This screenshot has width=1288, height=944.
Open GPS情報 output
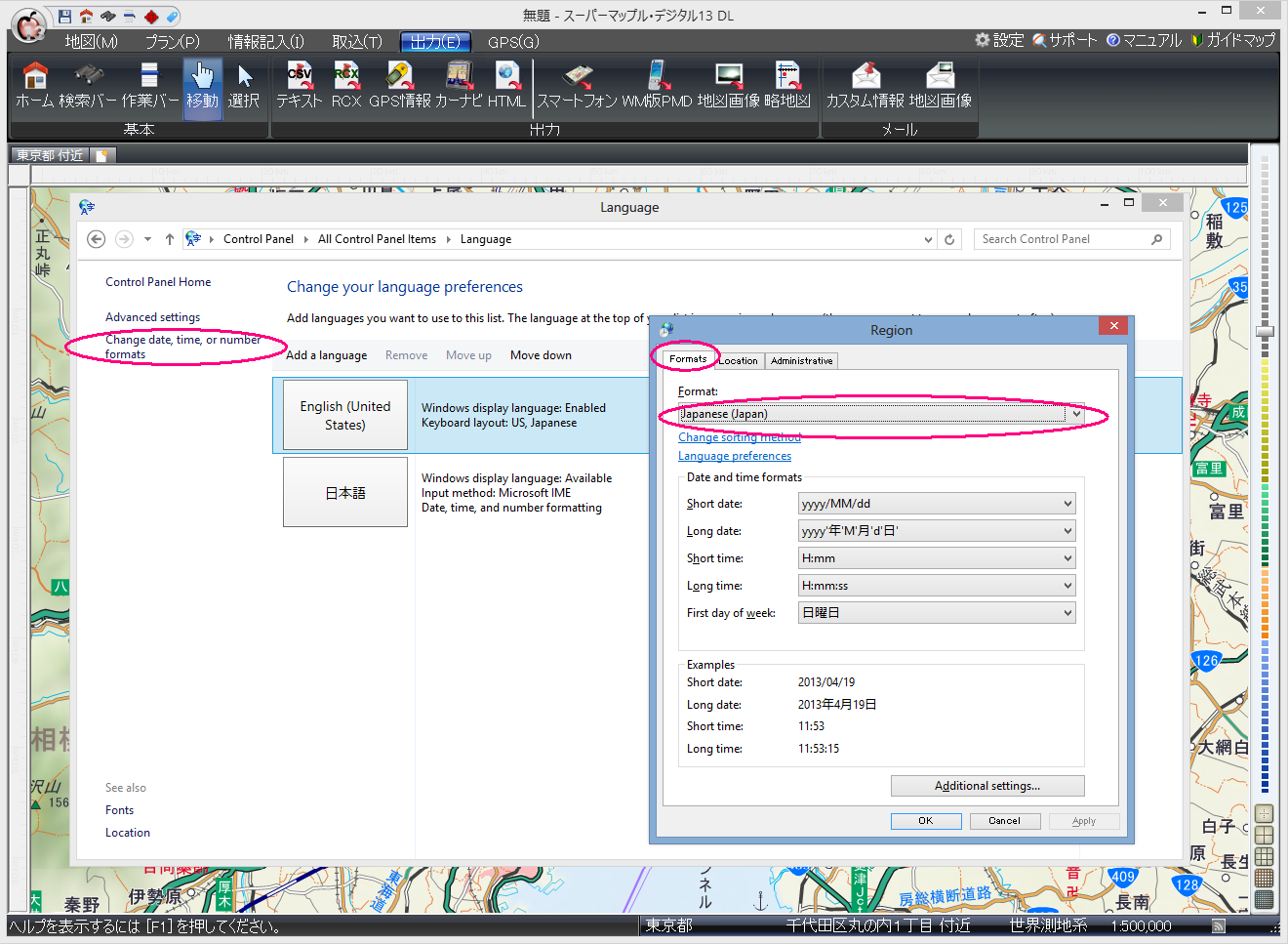click(x=399, y=85)
